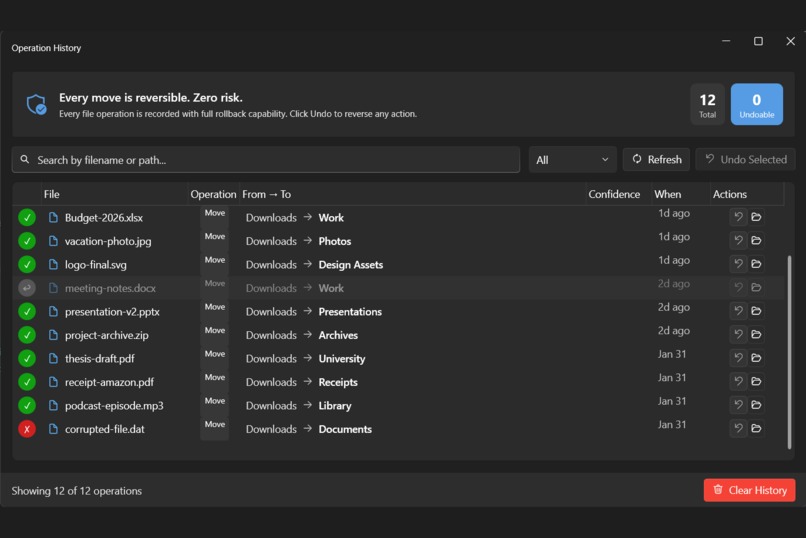The image size is (806, 538).
Task: Click the Design Assets destination
Action: [351, 265]
